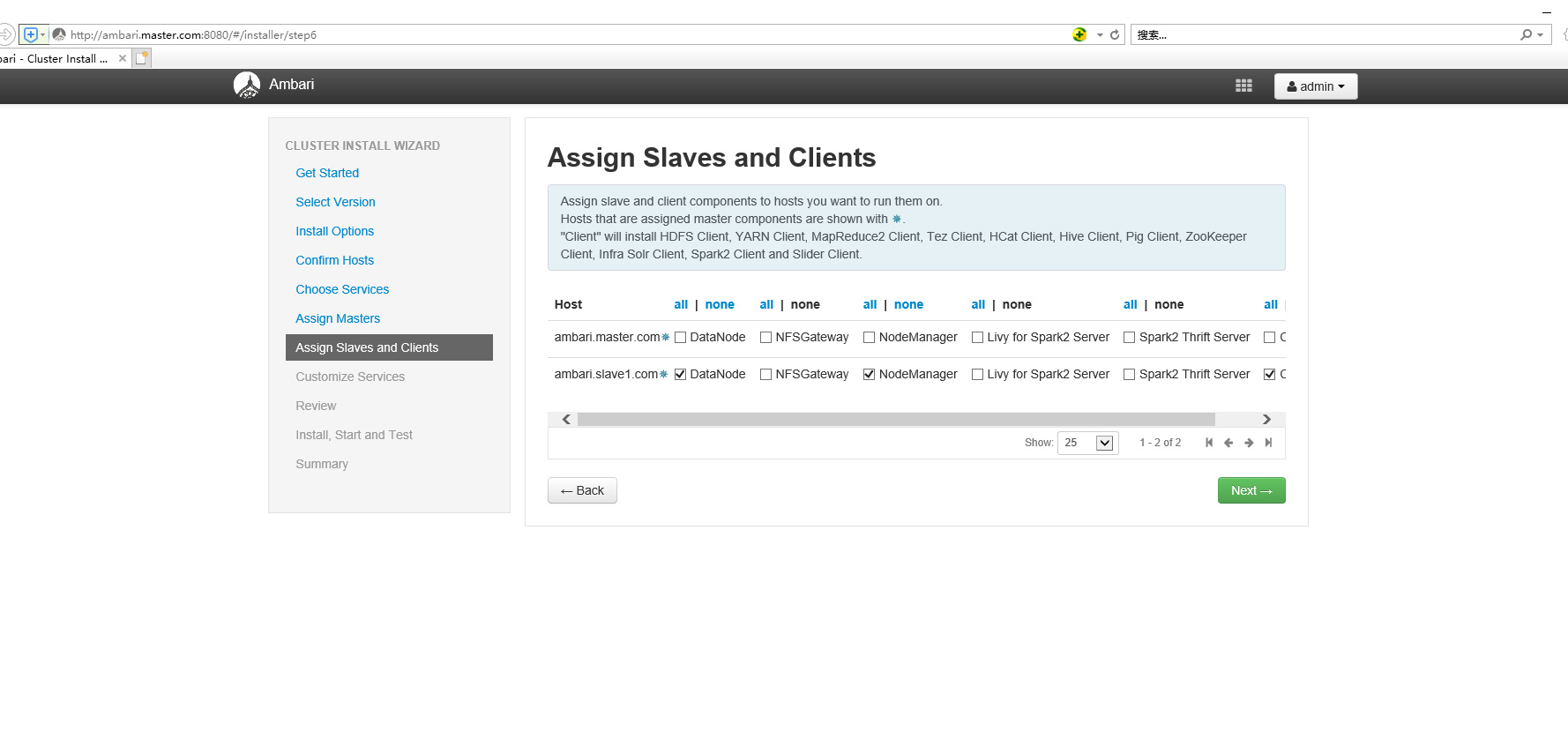Uncheck NodeManager for ambari.slave1.com
This screenshot has width=1568, height=739.
pos(869,375)
